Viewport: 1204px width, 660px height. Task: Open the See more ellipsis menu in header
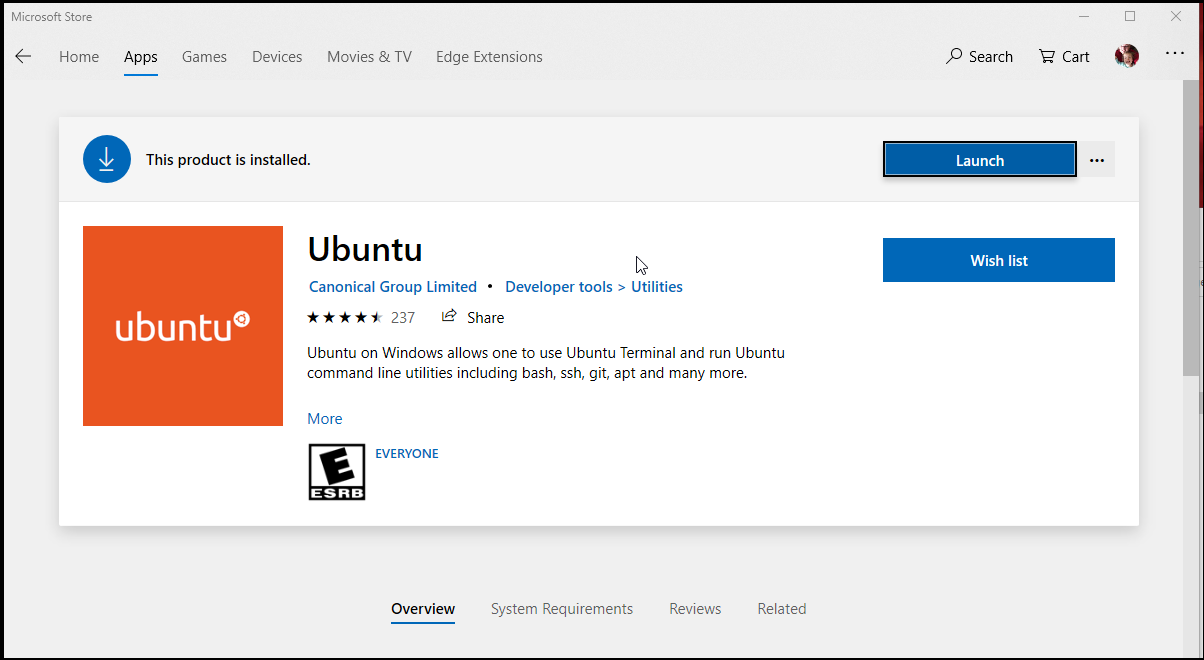pyautogui.click(x=1175, y=54)
